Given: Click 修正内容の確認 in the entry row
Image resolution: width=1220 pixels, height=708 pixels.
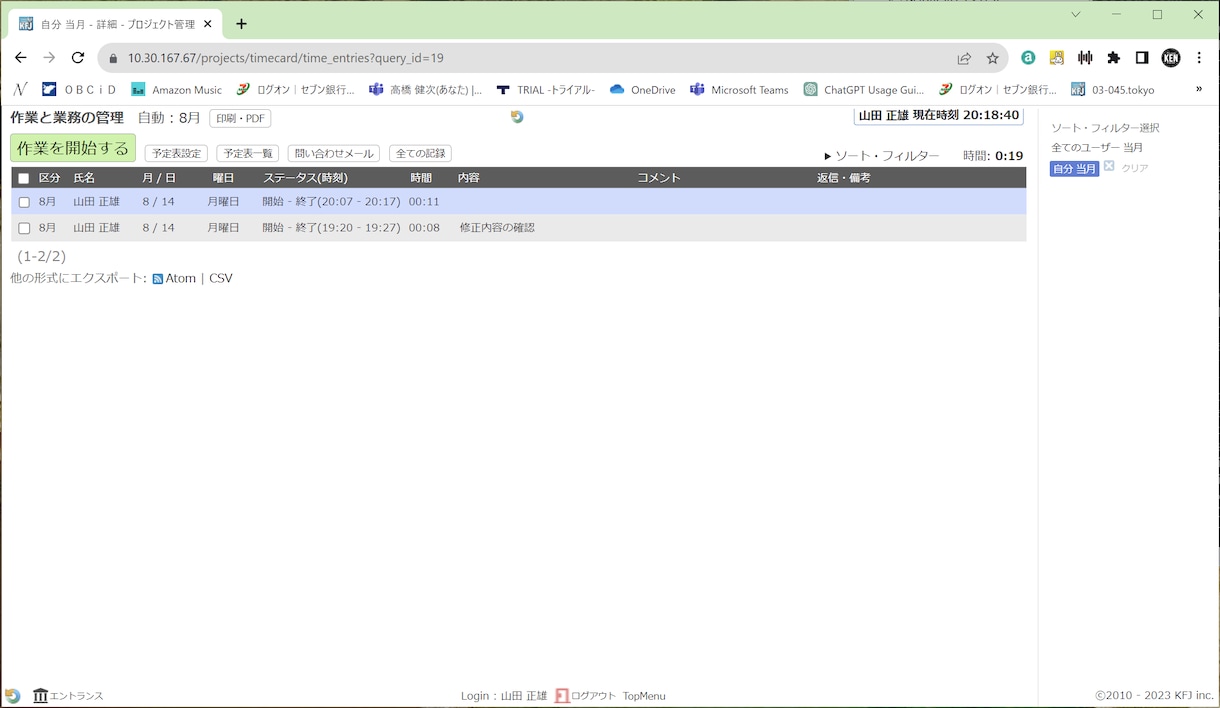Looking at the screenshot, I should tap(497, 228).
